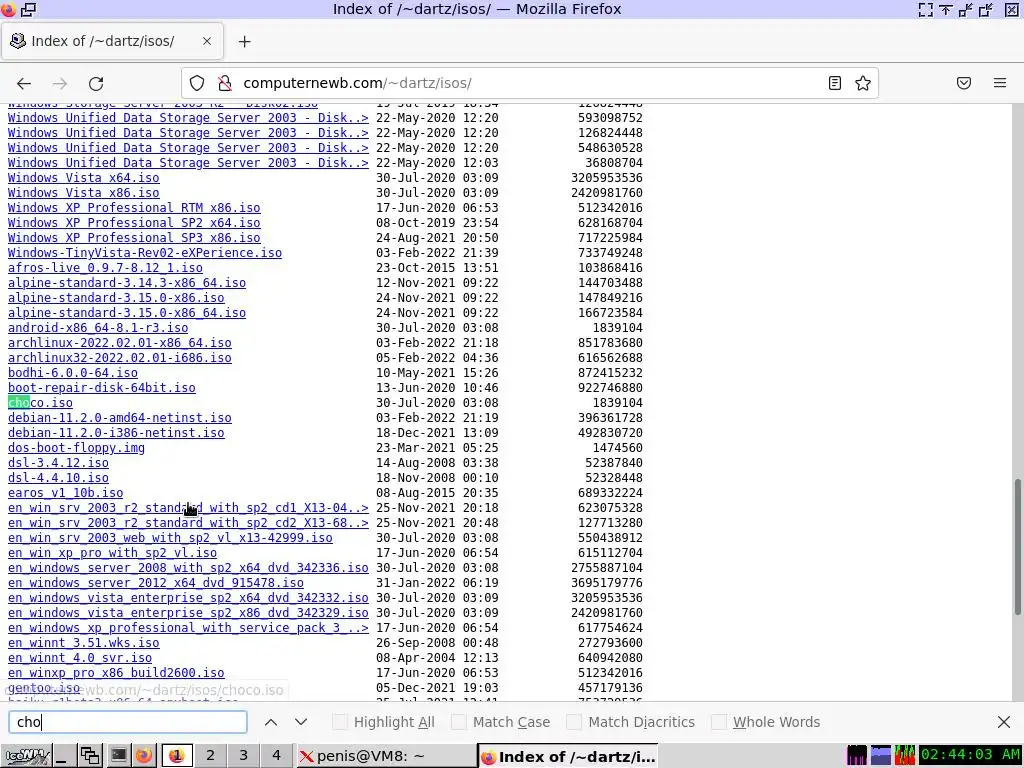Open window menu Firefox titlebar icon
The width and height of the screenshot is (1024, 768).
(x=8, y=9)
